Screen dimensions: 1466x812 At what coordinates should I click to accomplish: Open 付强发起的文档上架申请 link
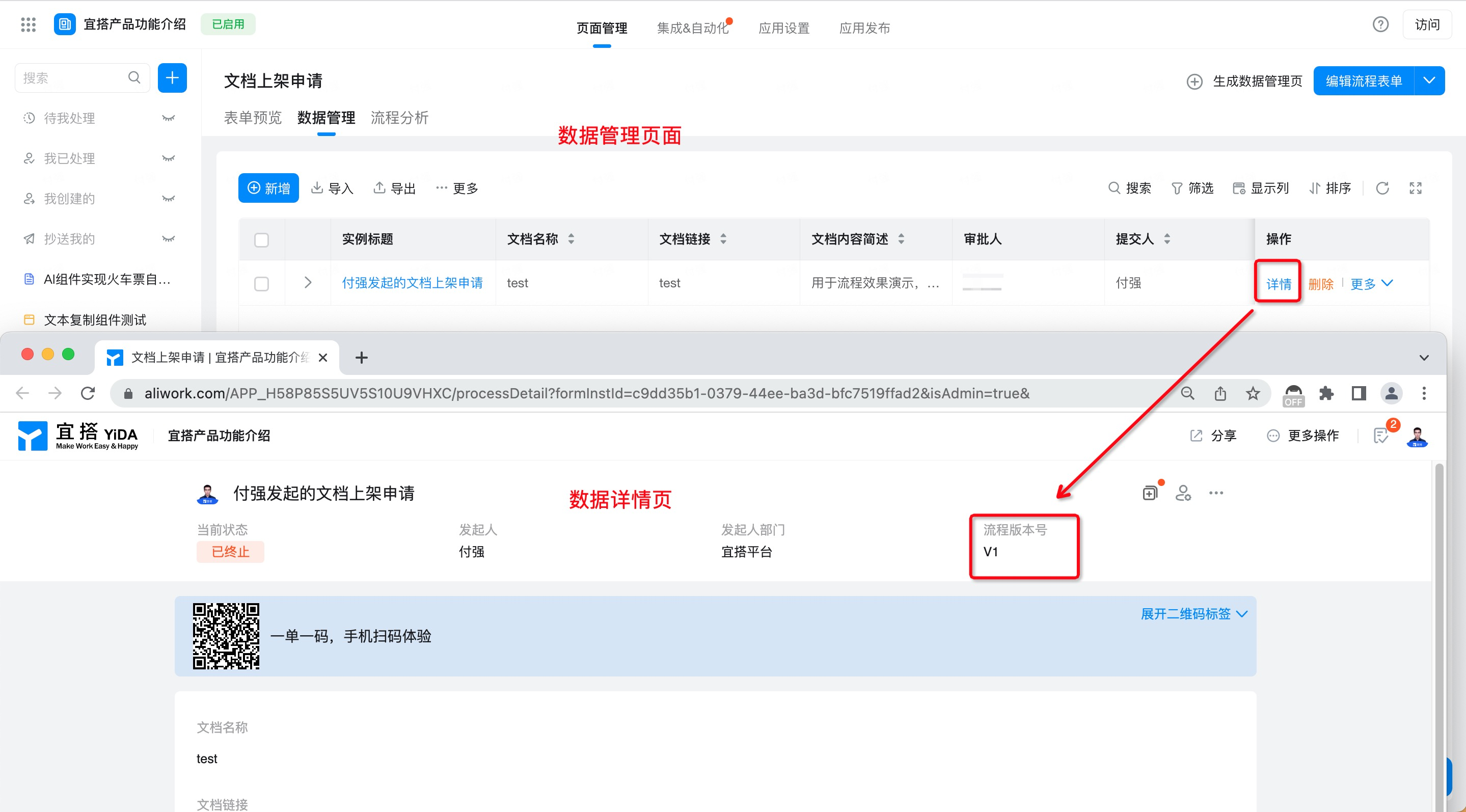(x=412, y=283)
